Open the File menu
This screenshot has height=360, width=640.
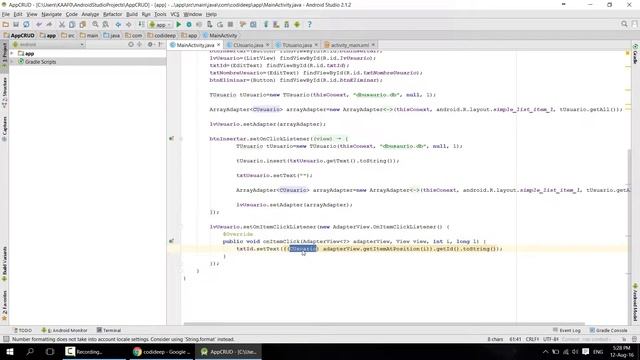6,14
